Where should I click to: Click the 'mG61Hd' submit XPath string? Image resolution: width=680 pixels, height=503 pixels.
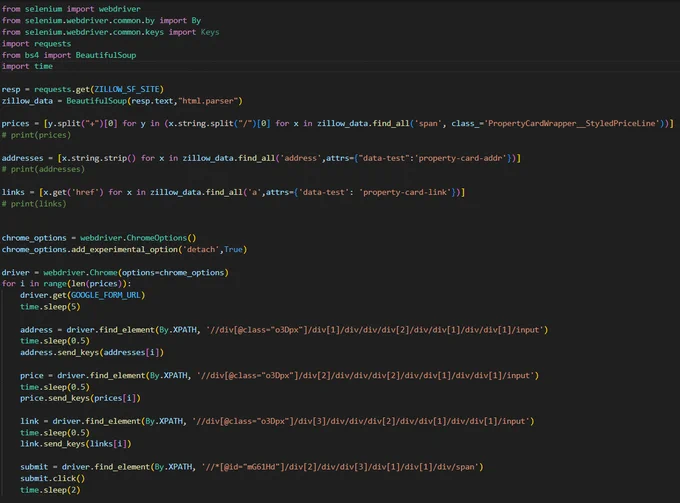pyautogui.click(x=340, y=467)
